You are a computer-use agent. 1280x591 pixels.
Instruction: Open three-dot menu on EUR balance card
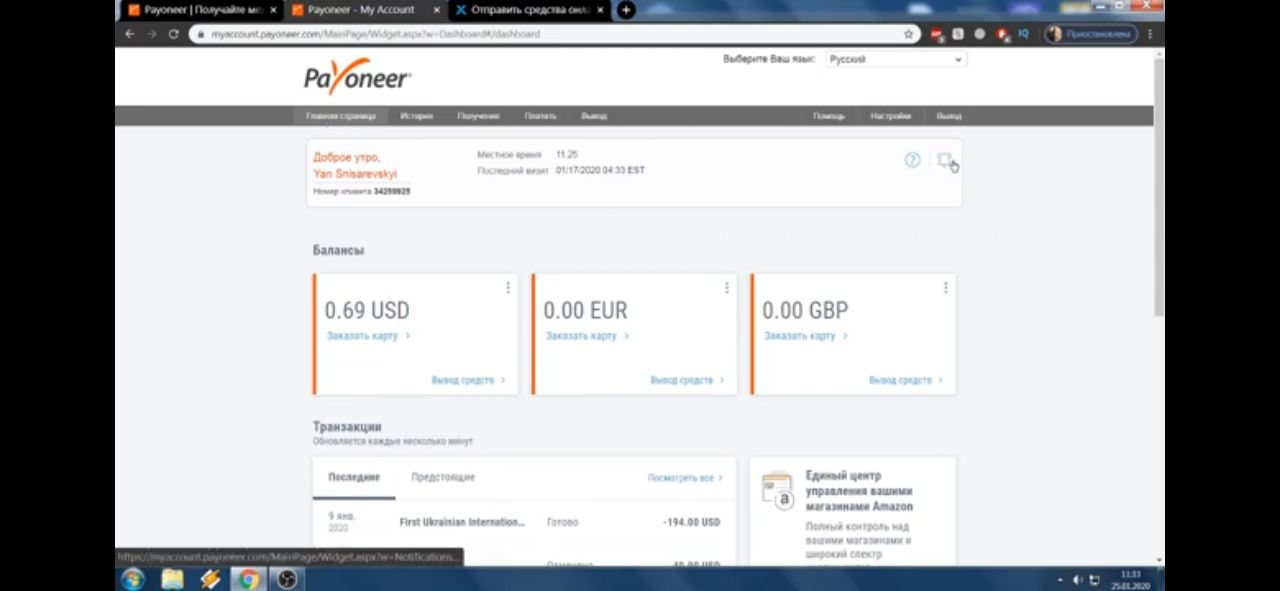point(727,288)
